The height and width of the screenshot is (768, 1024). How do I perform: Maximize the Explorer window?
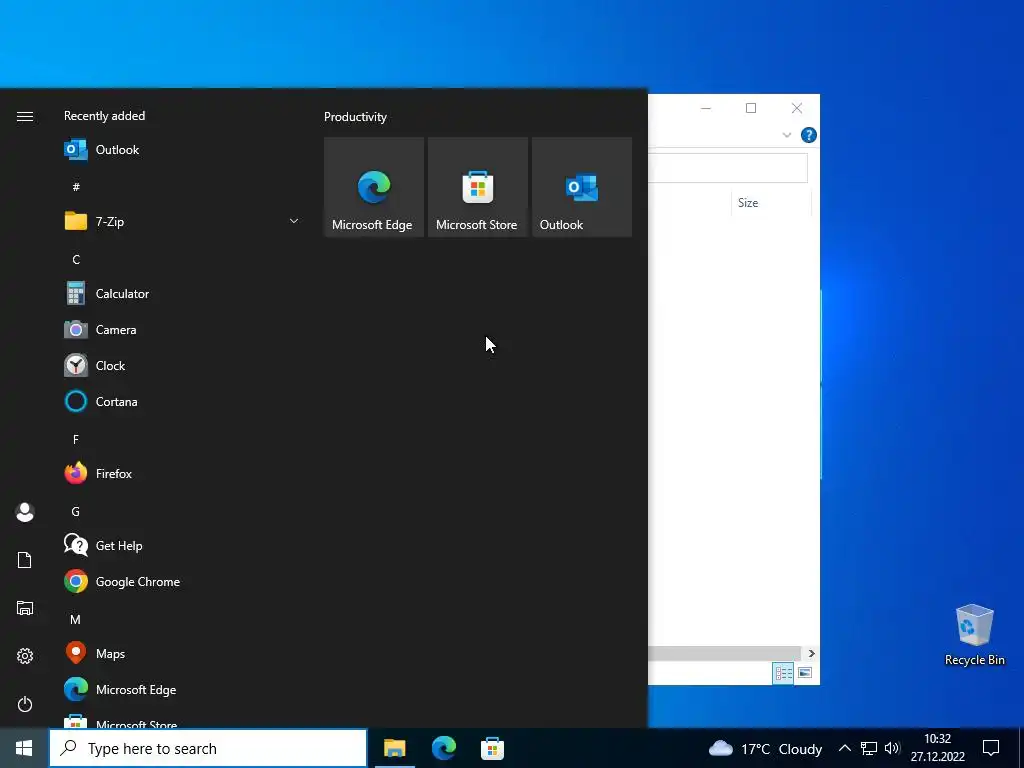click(751, 108)
